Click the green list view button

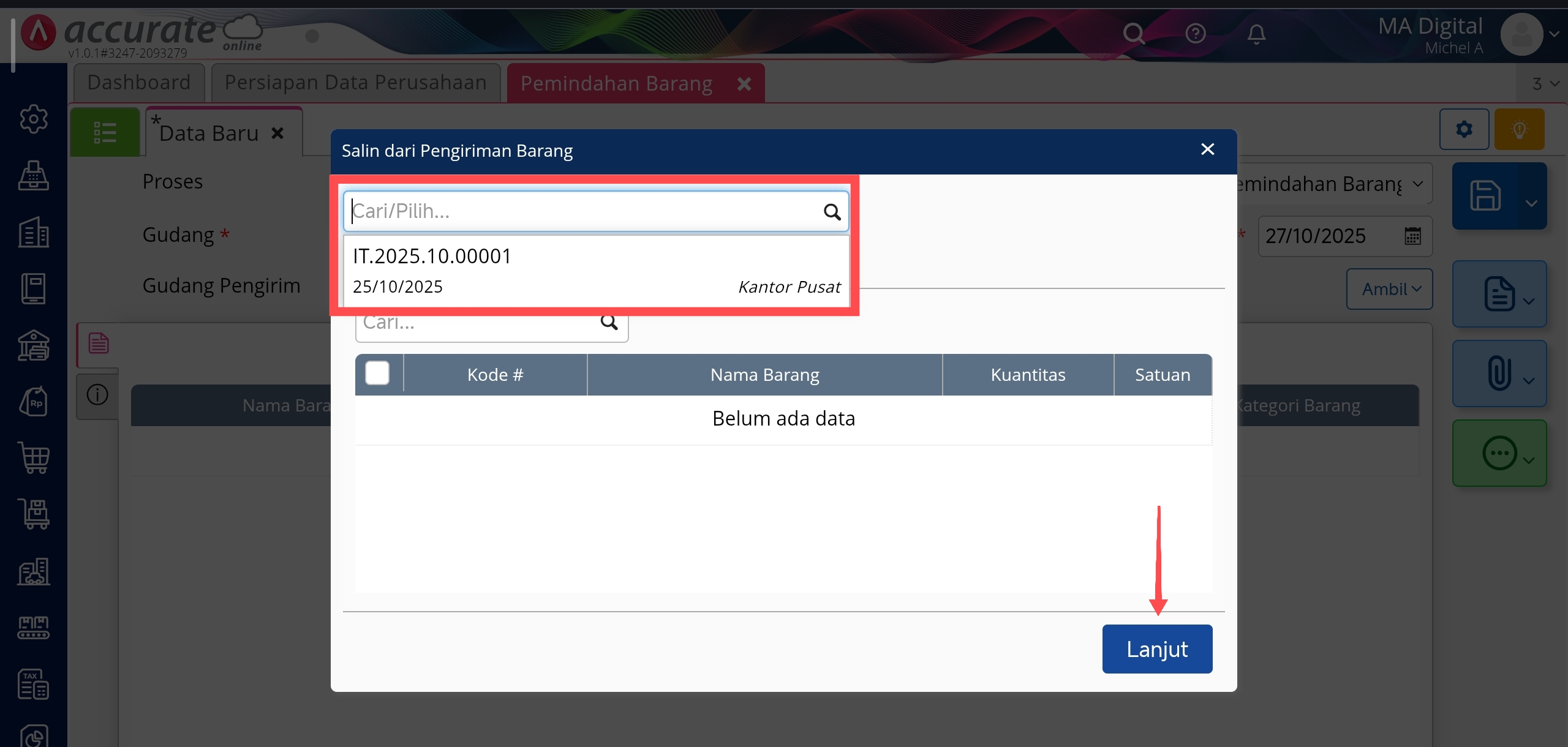105,132
